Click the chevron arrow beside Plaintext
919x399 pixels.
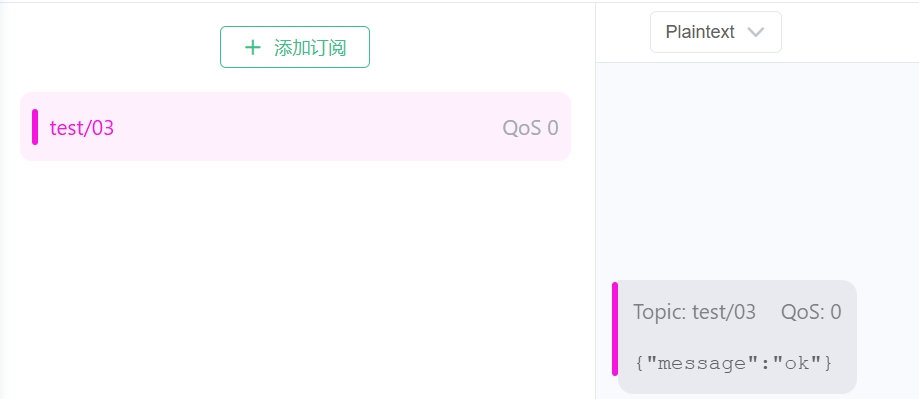point(756,32)
